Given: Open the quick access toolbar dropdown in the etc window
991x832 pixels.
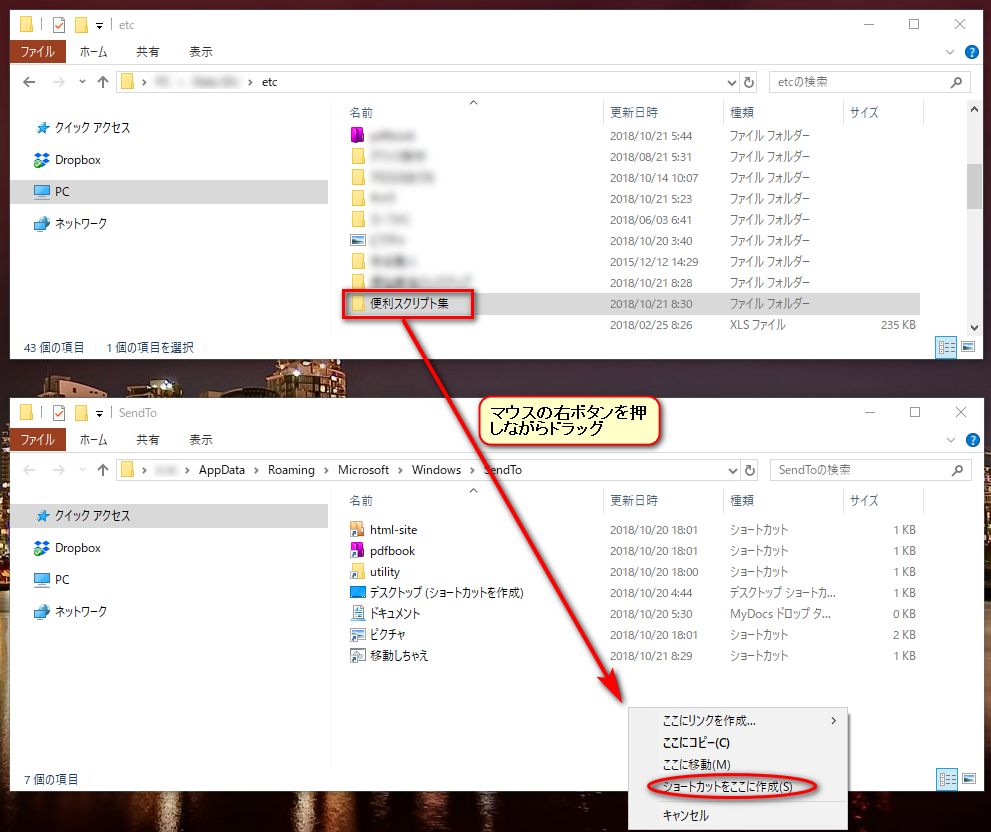Looking at the screenshot, I should pyautogui.click(x=100, y=25).
